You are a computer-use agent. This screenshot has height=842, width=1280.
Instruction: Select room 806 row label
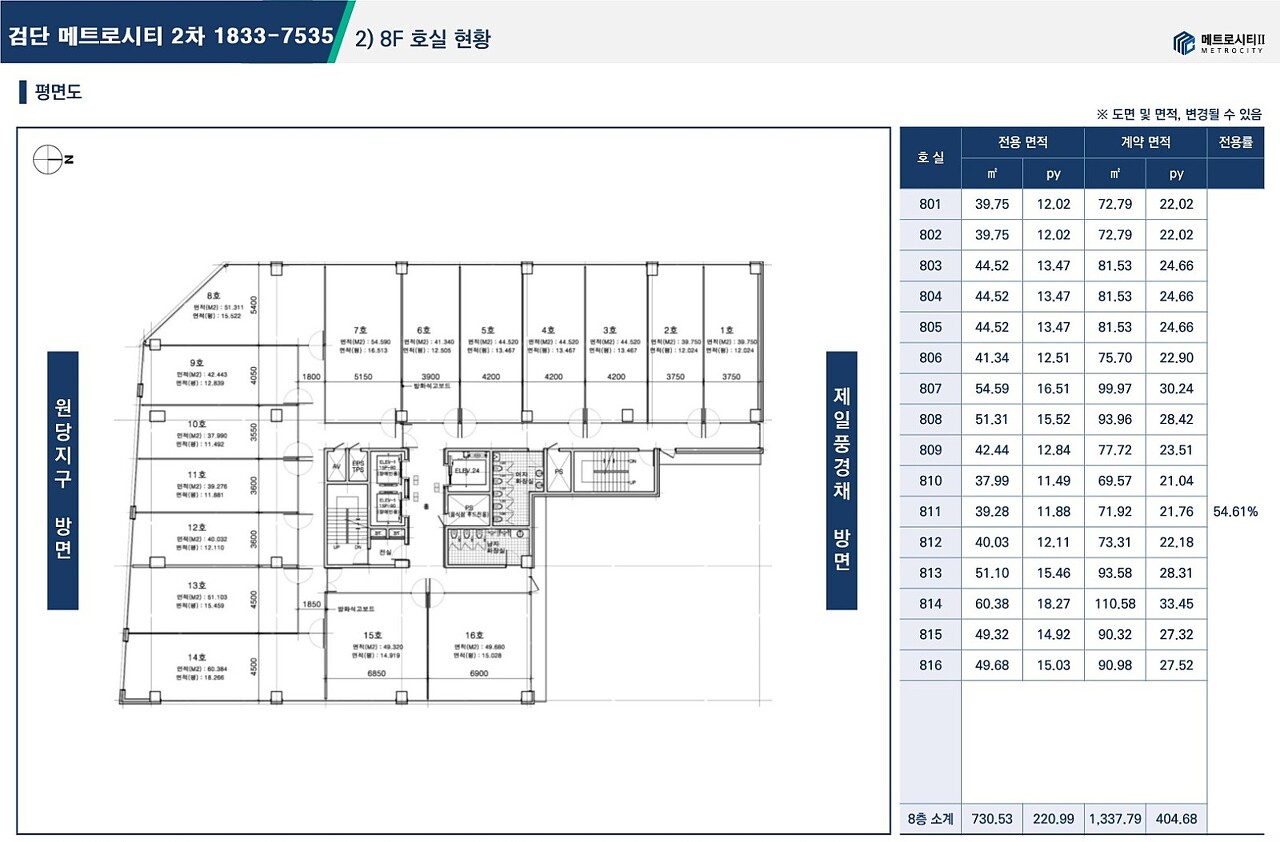[x=930, y=358]
